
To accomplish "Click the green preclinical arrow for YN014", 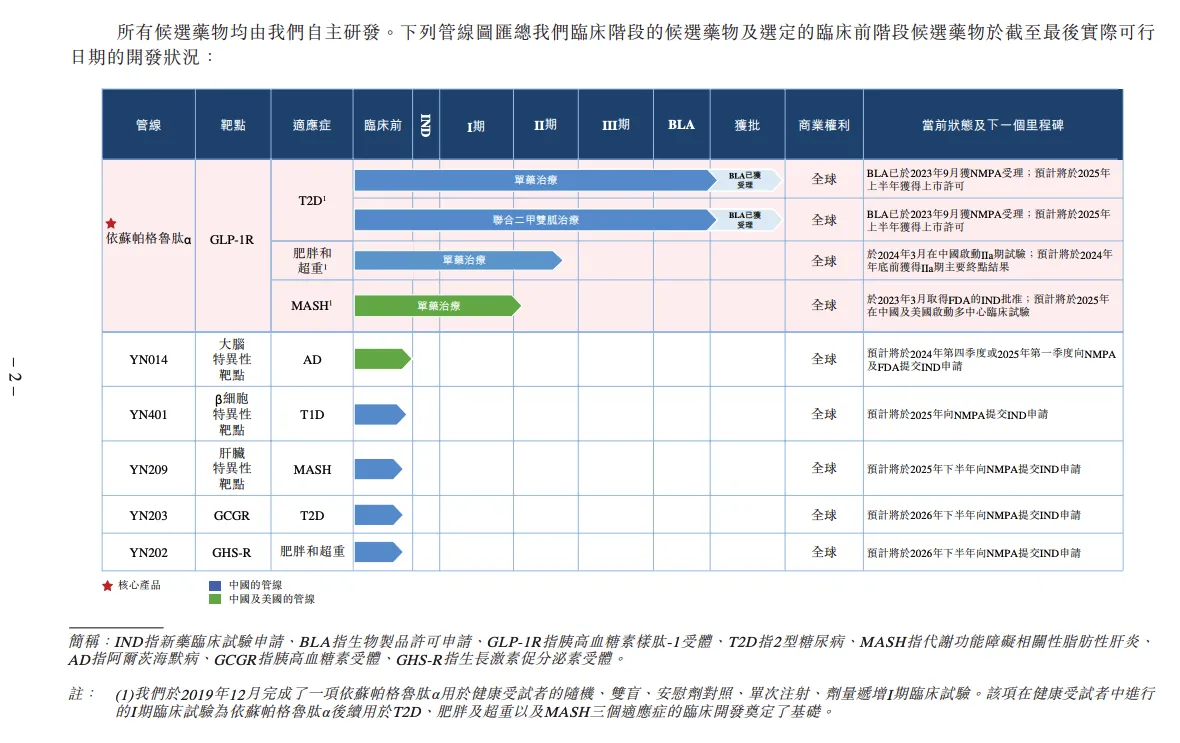I will tap(382, 359).
